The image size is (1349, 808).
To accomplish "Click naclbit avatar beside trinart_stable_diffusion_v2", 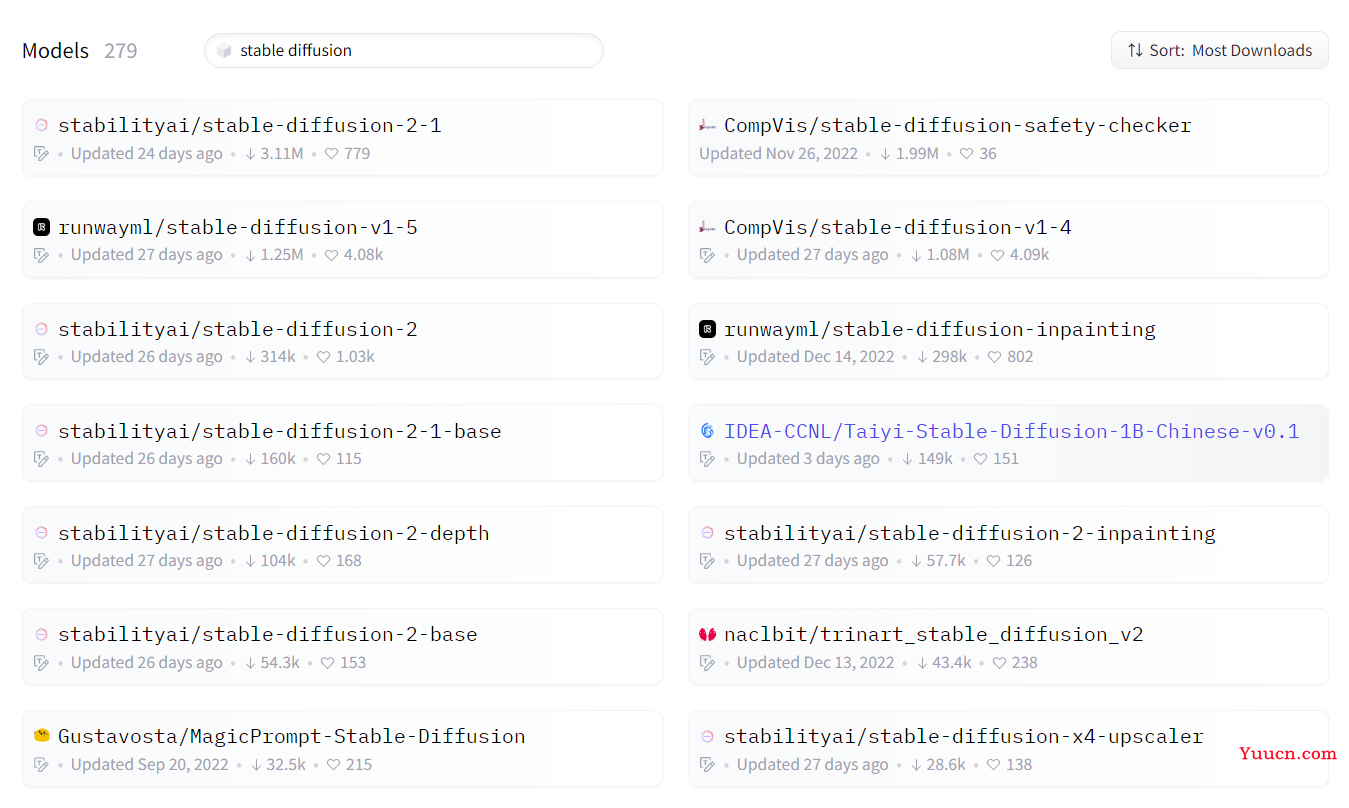I will click(707, 634).
